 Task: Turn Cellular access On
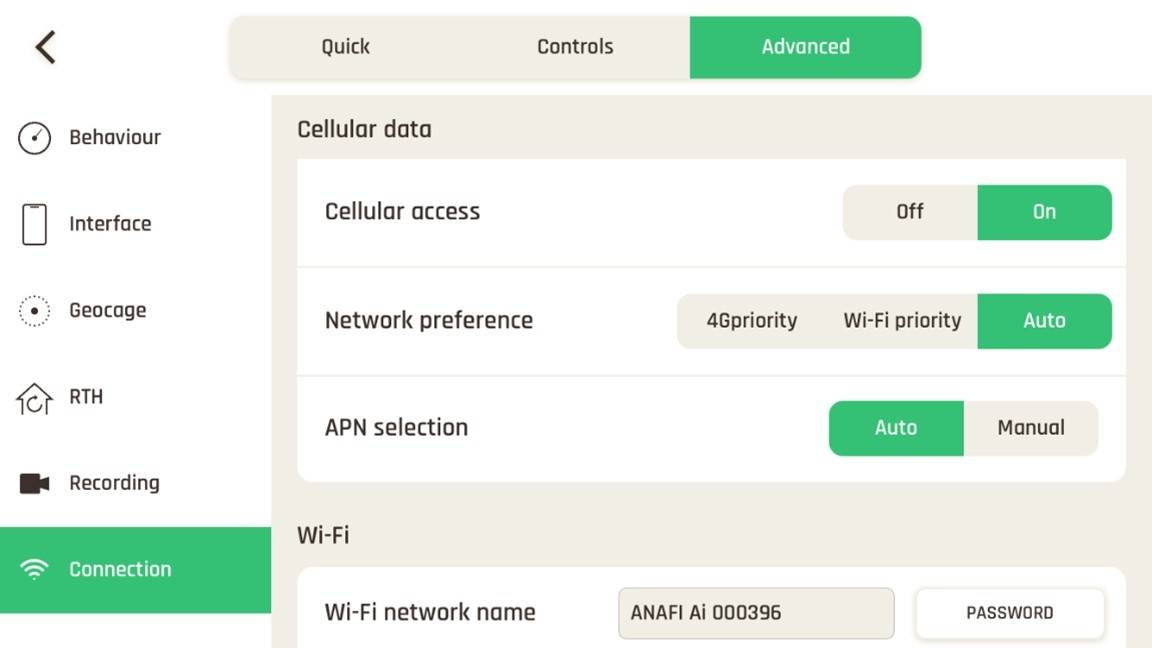(1044, 212)
